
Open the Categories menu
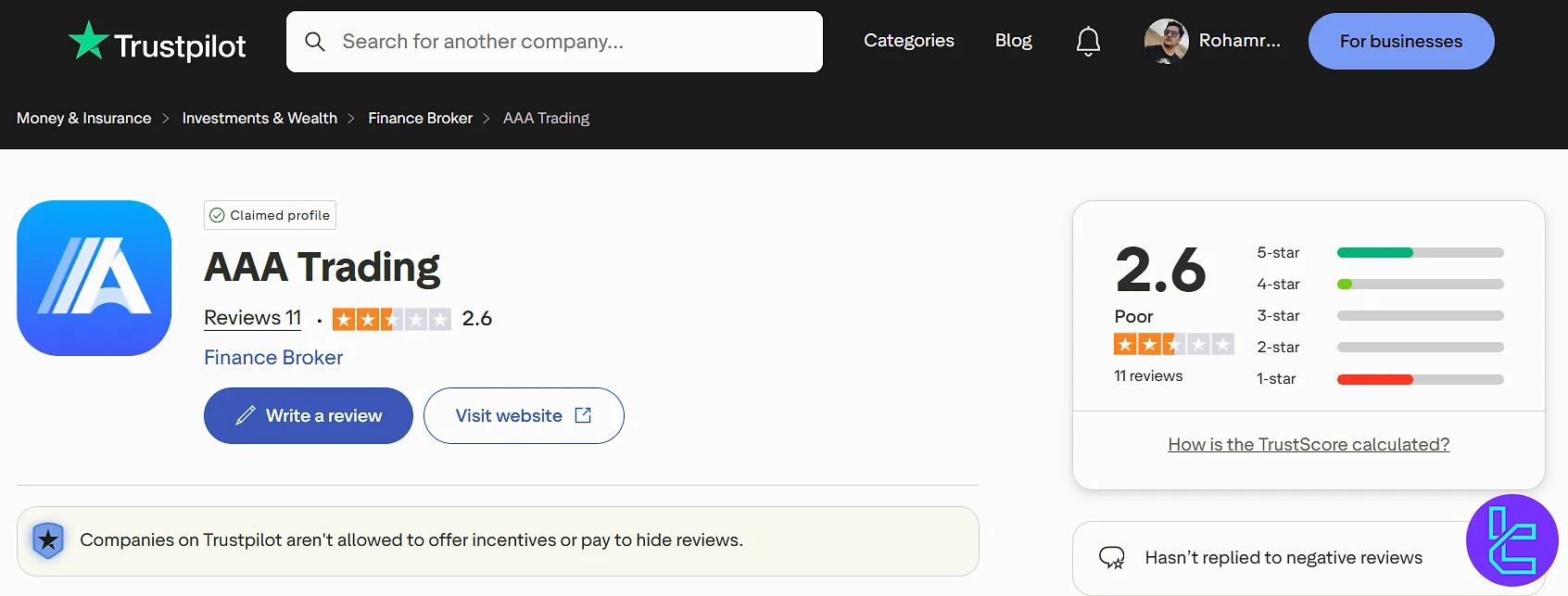pyautogui.click(x=908, y=41)
